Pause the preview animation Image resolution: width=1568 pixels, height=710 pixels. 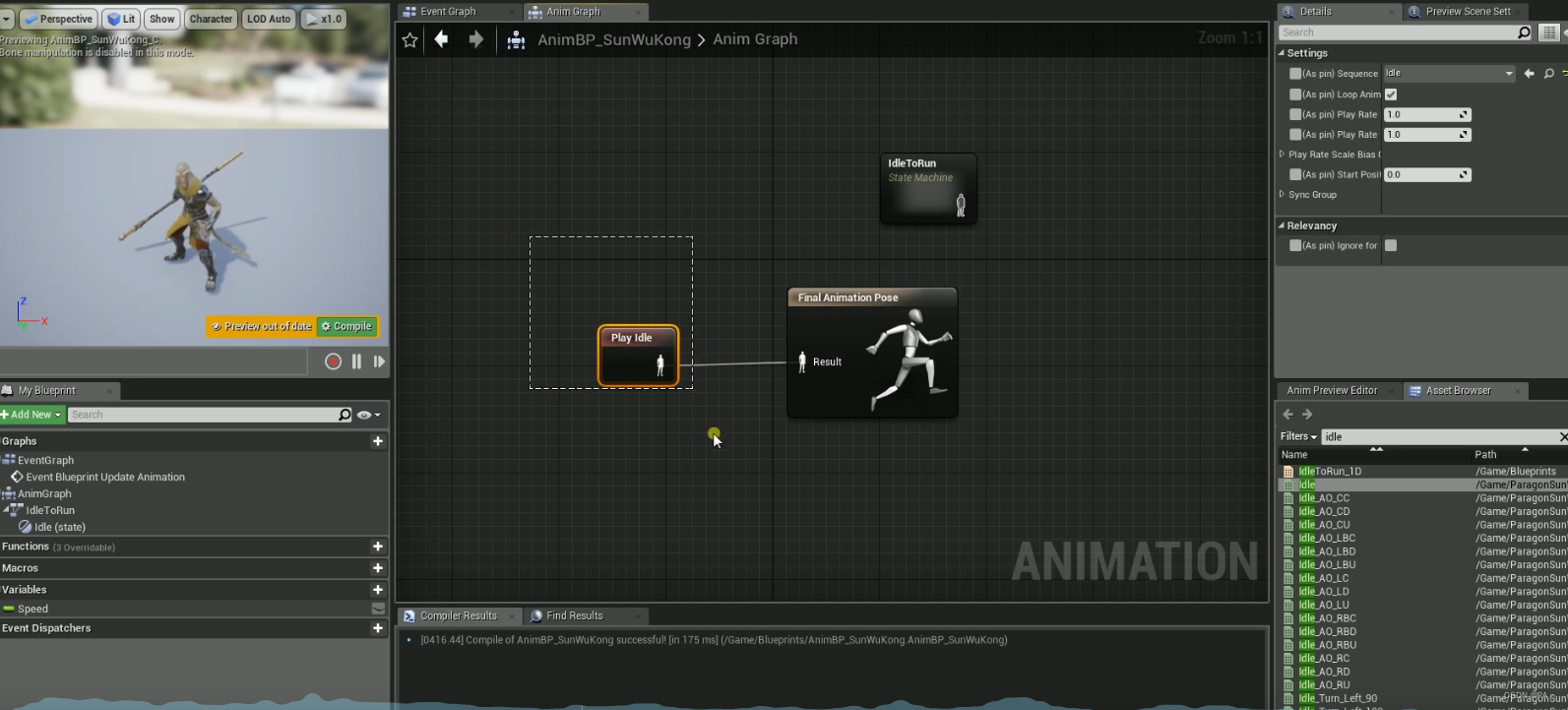coord(356,361)
